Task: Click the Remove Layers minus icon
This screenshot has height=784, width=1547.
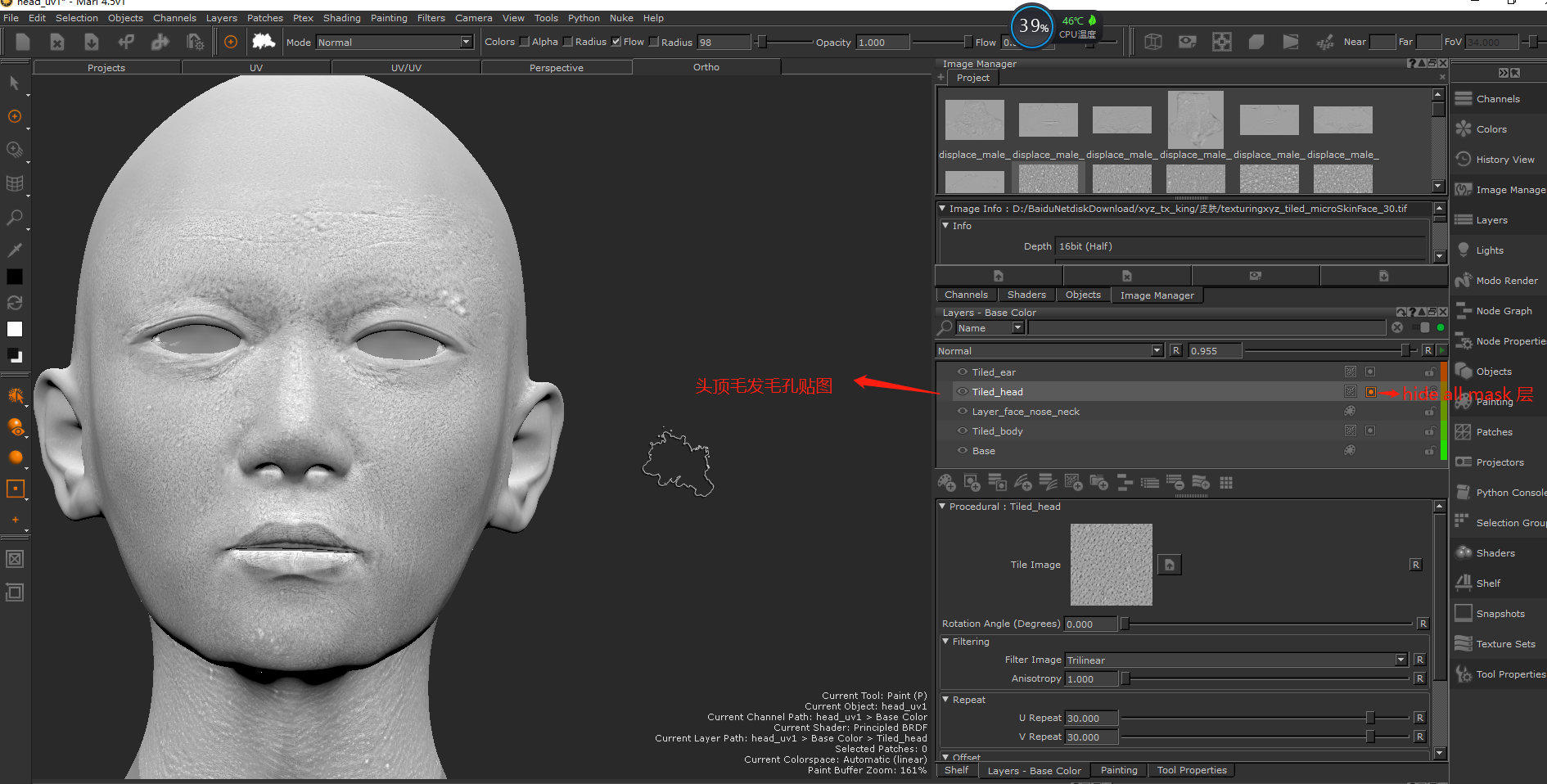Action: (x=1175, y=483)
